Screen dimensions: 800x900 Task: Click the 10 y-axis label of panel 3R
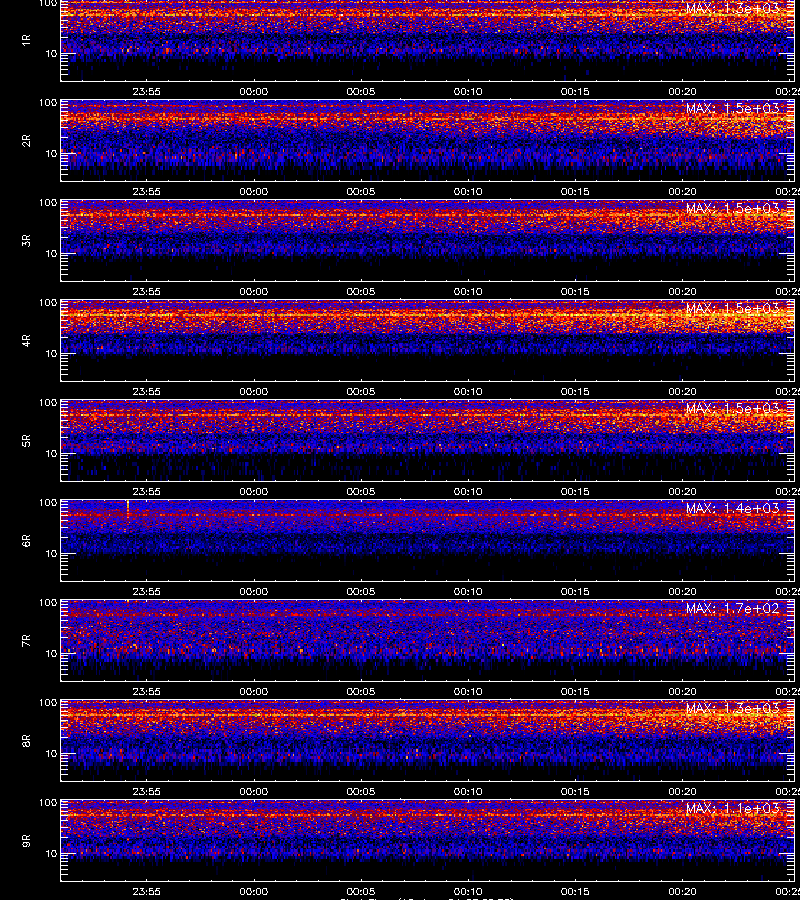[51, 253]
